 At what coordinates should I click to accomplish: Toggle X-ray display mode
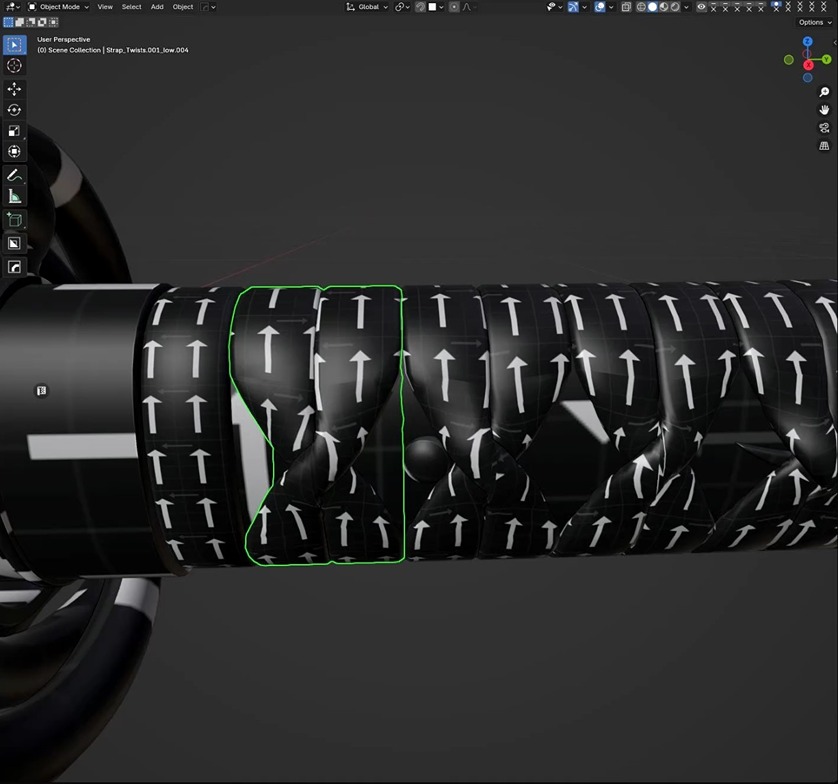point(626,7)
